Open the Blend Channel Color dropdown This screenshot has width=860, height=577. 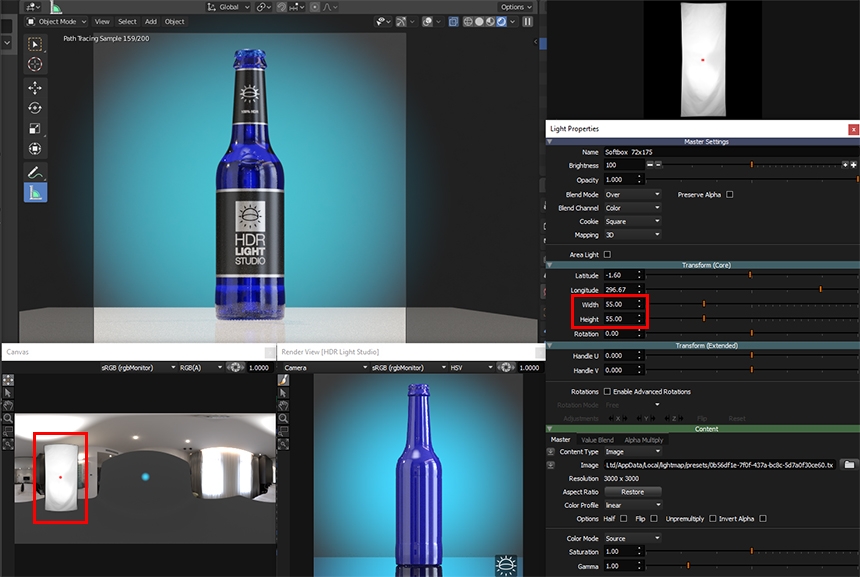click(x=632, y=208)
